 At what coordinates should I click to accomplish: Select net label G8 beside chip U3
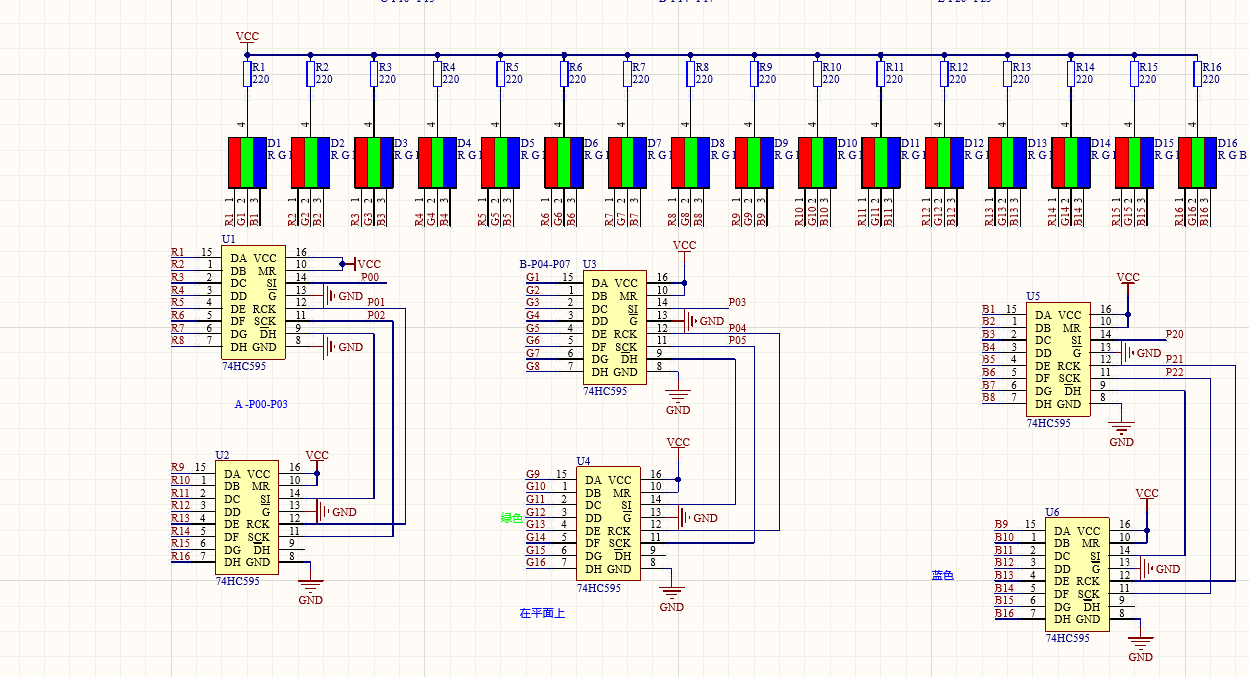coord(533,366)
